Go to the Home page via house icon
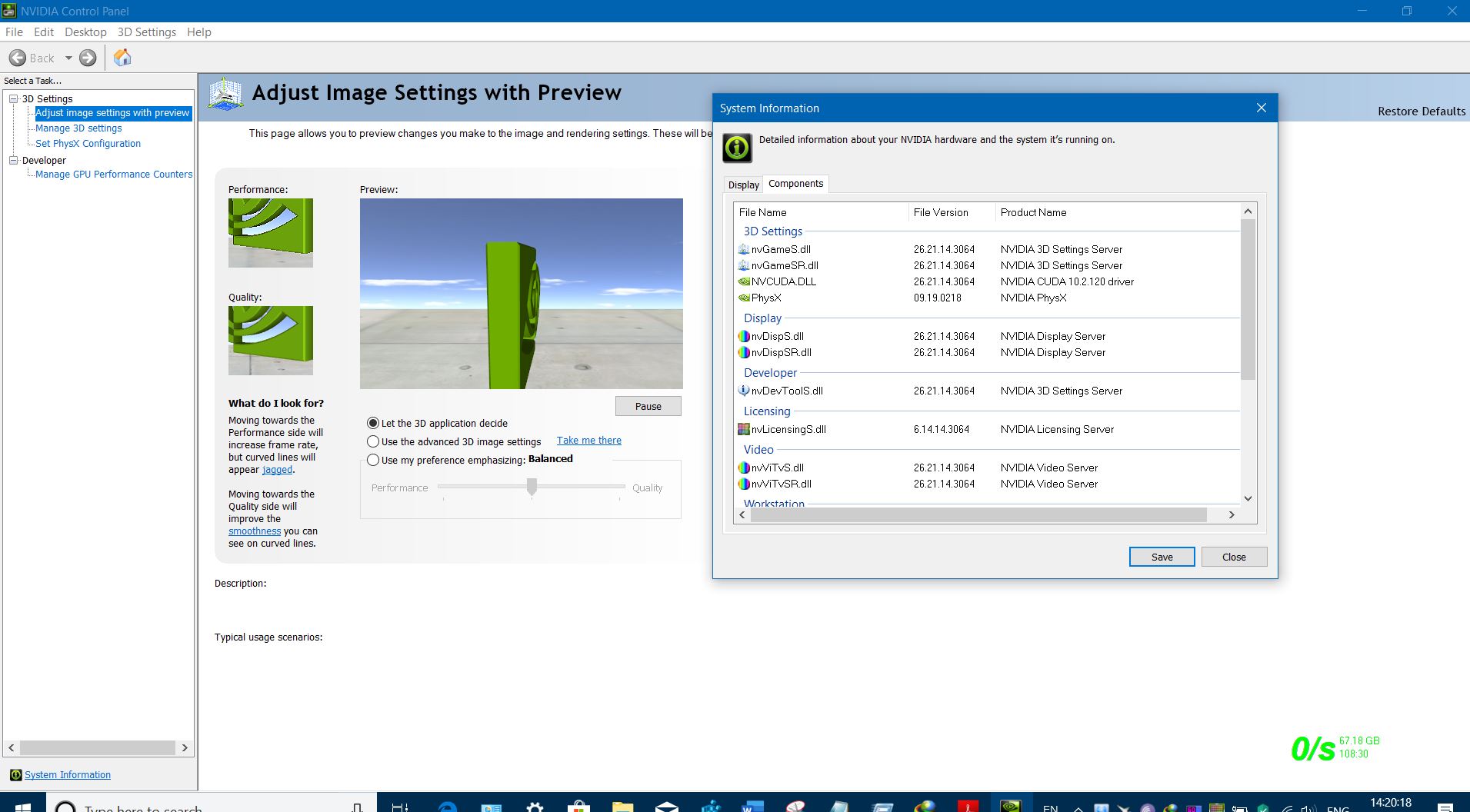The height and width of the screenshot is (812, 1470). pyautogui.click(x=122, y=58)
